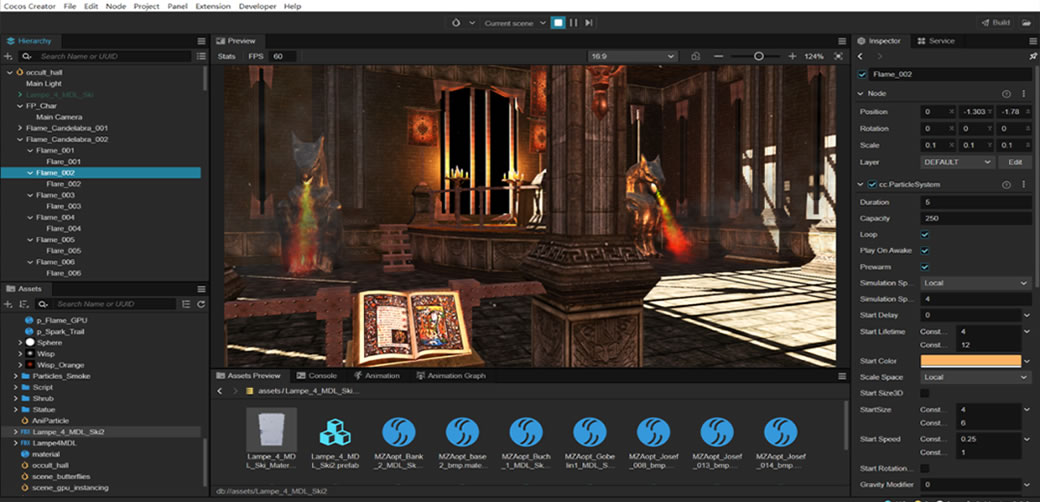Refresh the Assets panel
The width and height of the screenshot is (1040, 502).
pyautogui.click(x=201, y=304)
